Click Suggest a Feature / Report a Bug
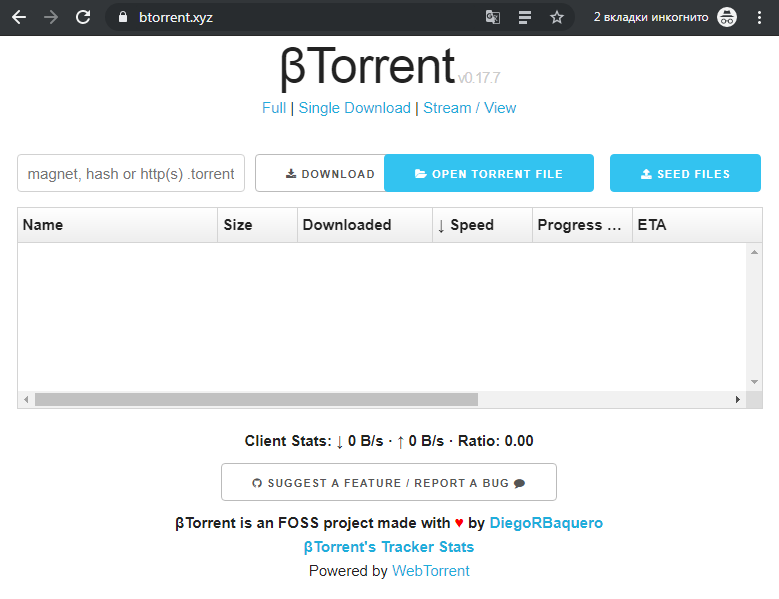 (389, 482)
